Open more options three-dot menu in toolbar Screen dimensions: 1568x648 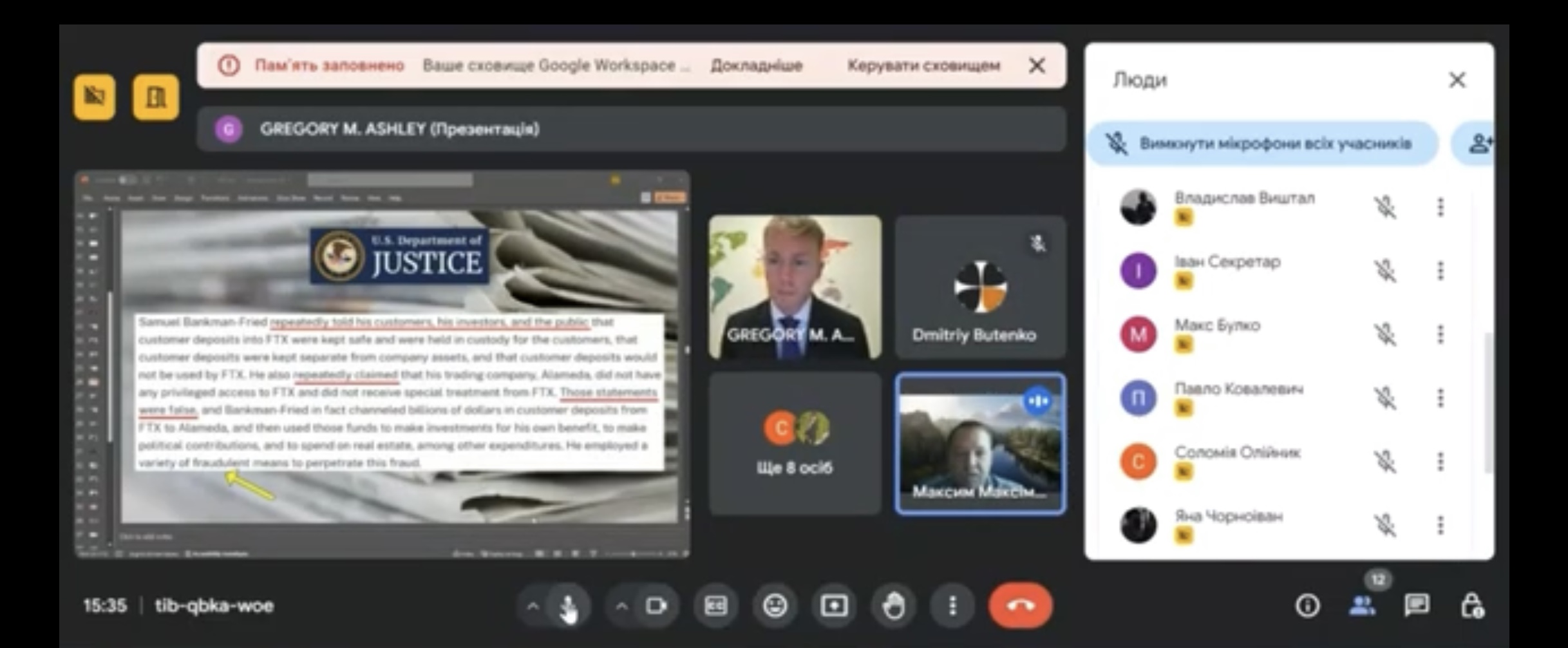click(x=953, y=605)
